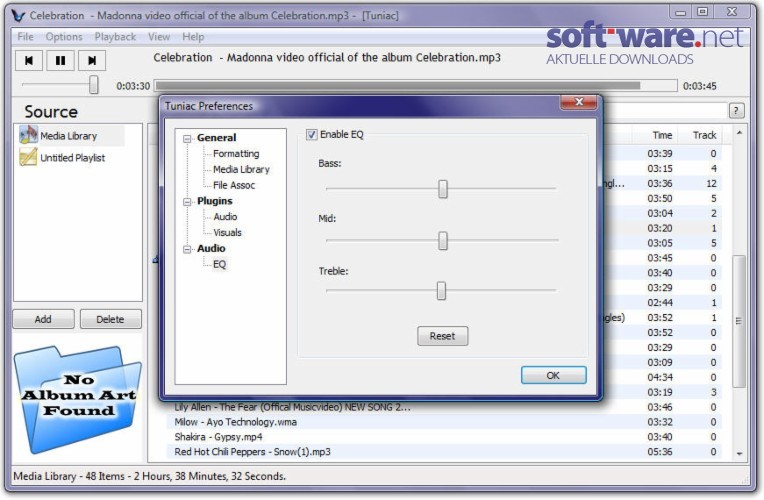Click the Untitled Playlist icon
This screenshot has width=764, height=500.
[28, 157]
